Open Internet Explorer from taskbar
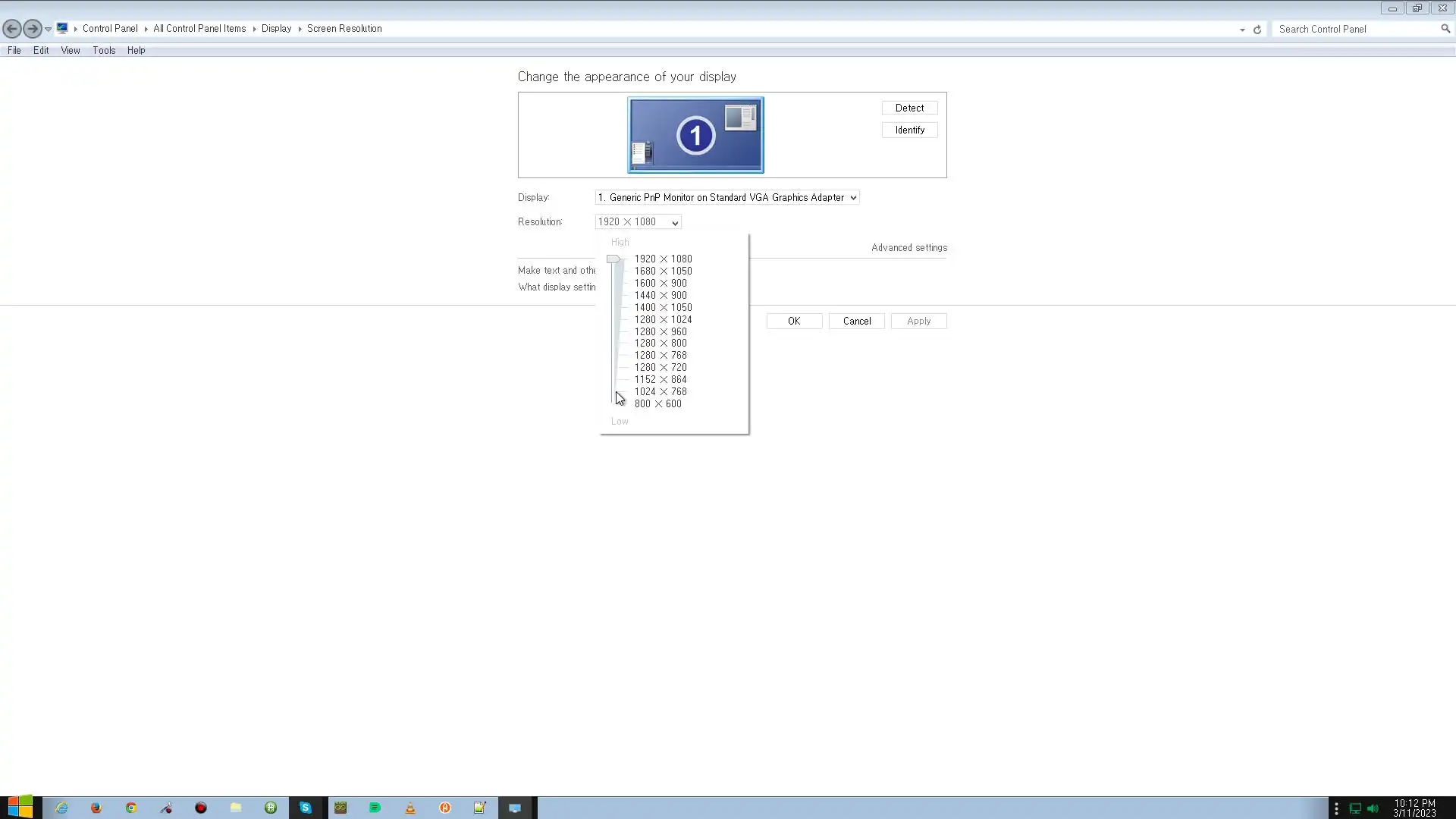 click(x=61, y=808)
